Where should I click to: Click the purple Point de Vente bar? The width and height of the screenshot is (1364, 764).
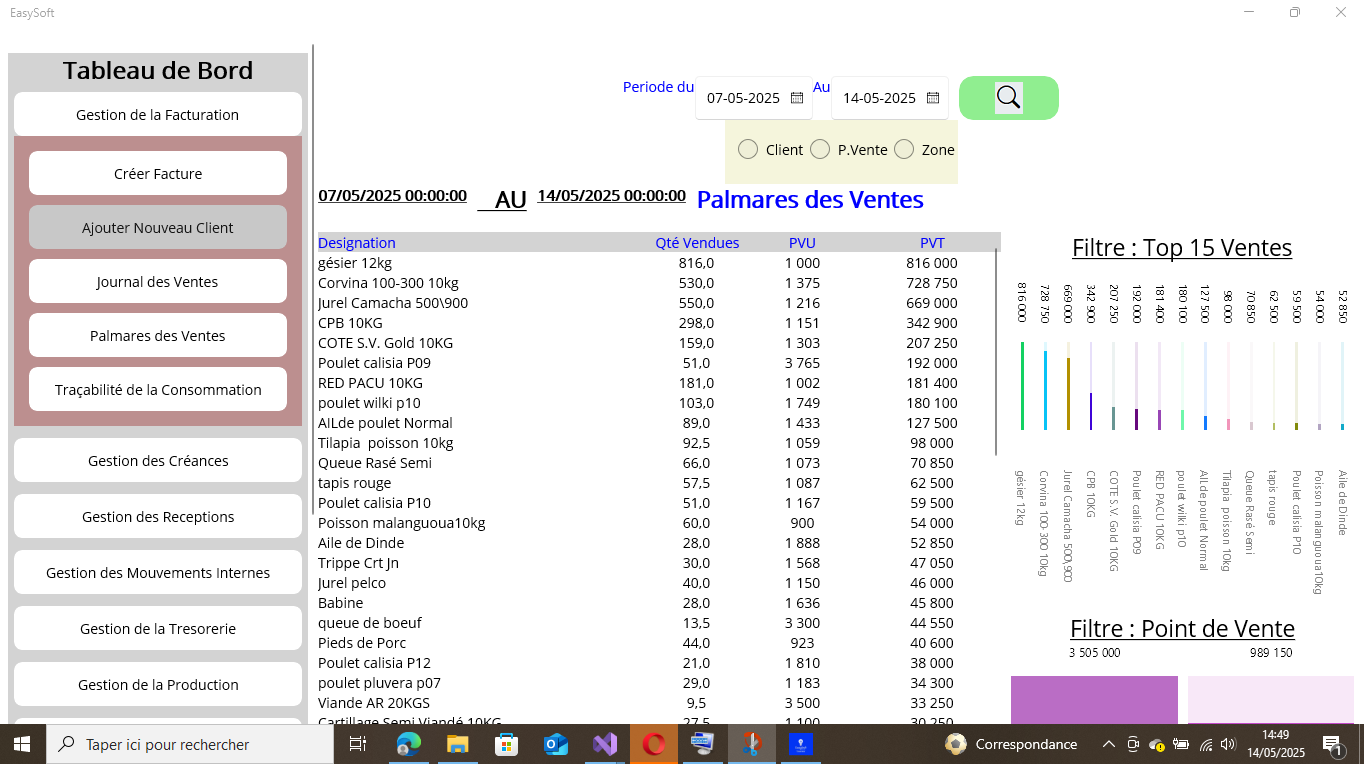[1094, 700]
